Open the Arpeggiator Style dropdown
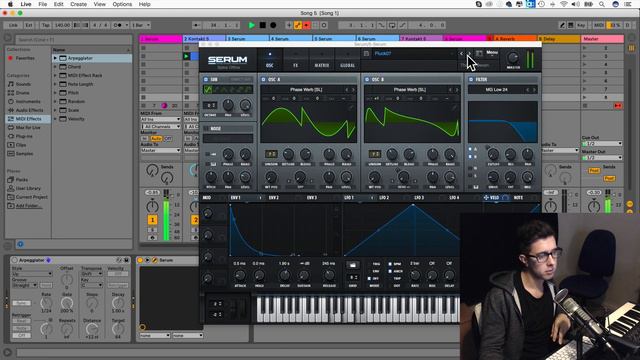Screen dimensions: 640x360 [32, 273]
